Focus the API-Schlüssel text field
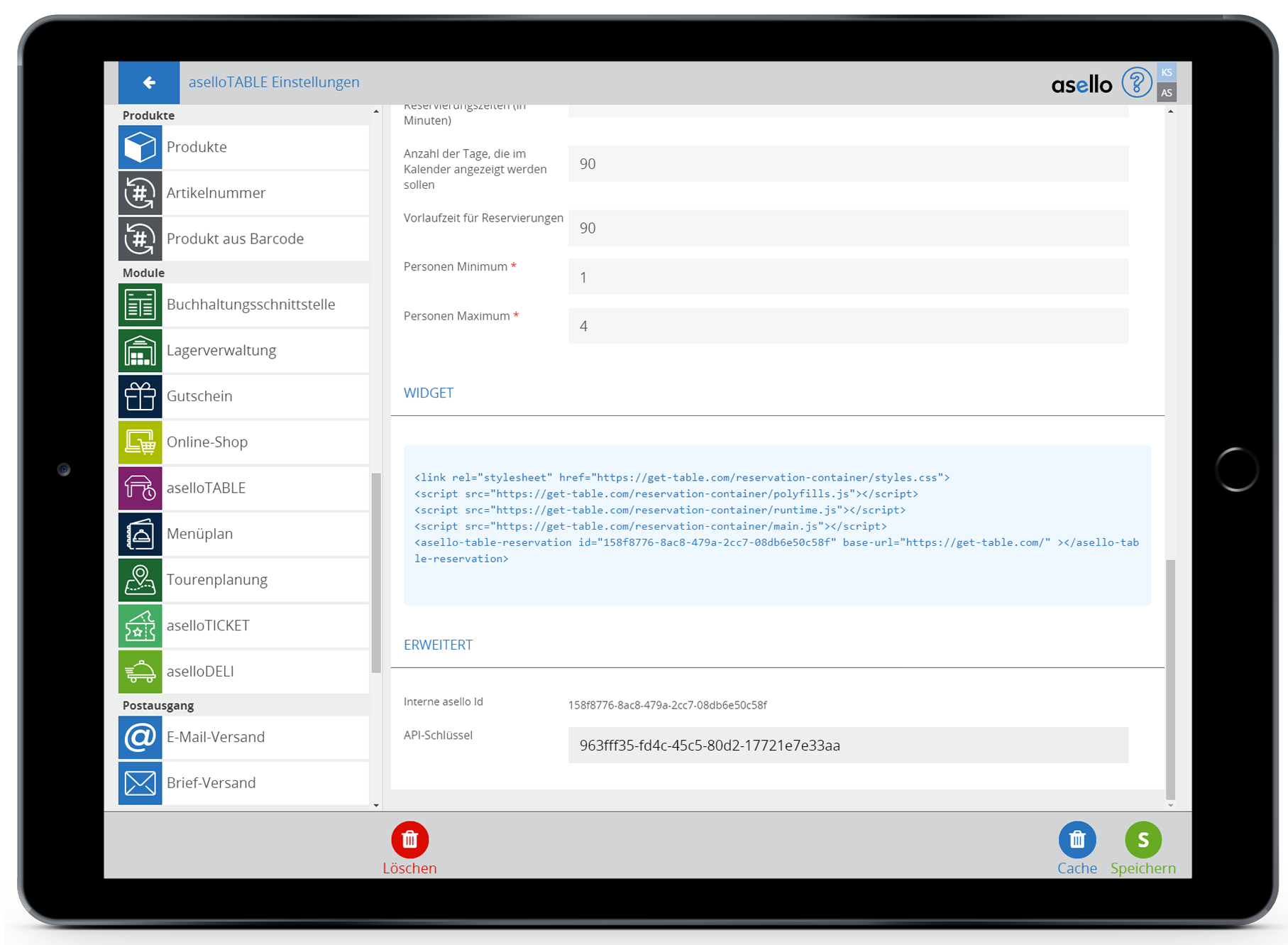The image size is (1288, 945). click(x=847, y=745)
